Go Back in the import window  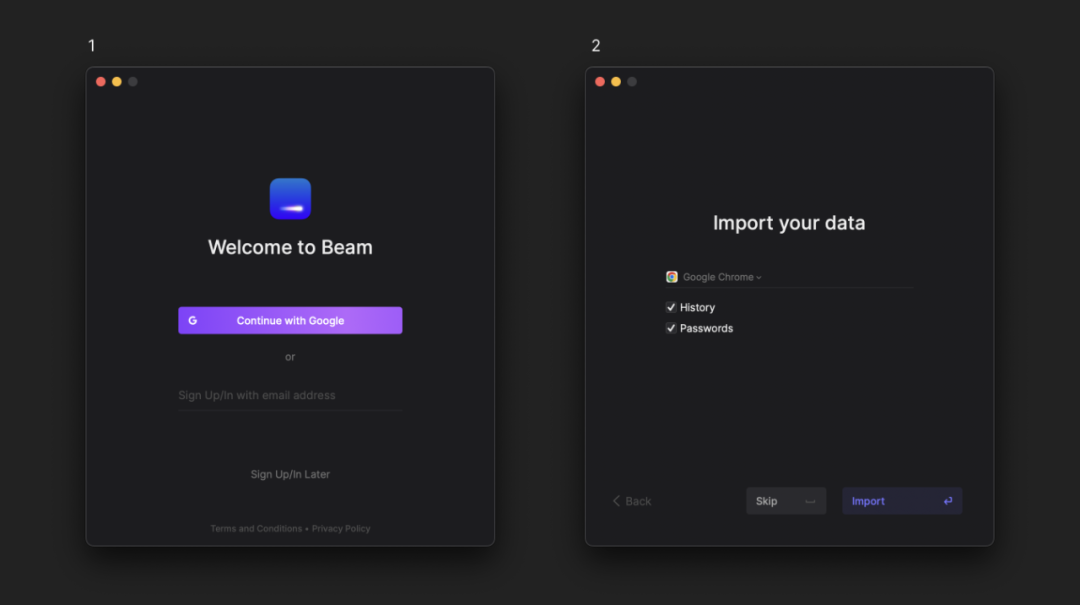pyautogui.click(x=632, y=501)
